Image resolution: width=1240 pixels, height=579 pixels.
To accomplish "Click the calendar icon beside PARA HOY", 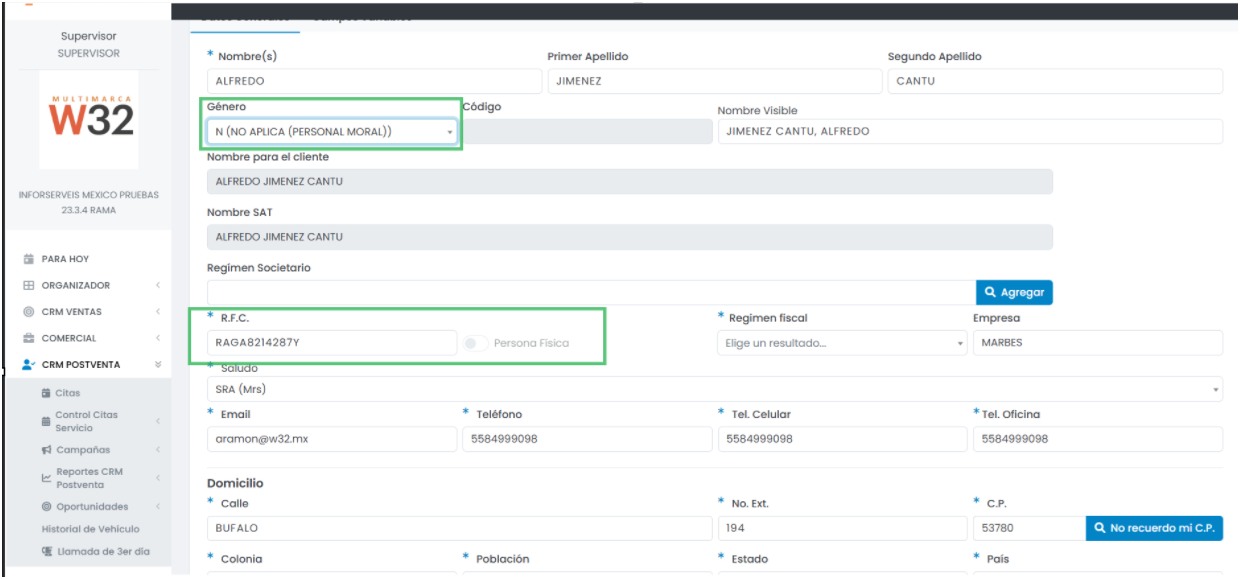I will tap(29, 259).
